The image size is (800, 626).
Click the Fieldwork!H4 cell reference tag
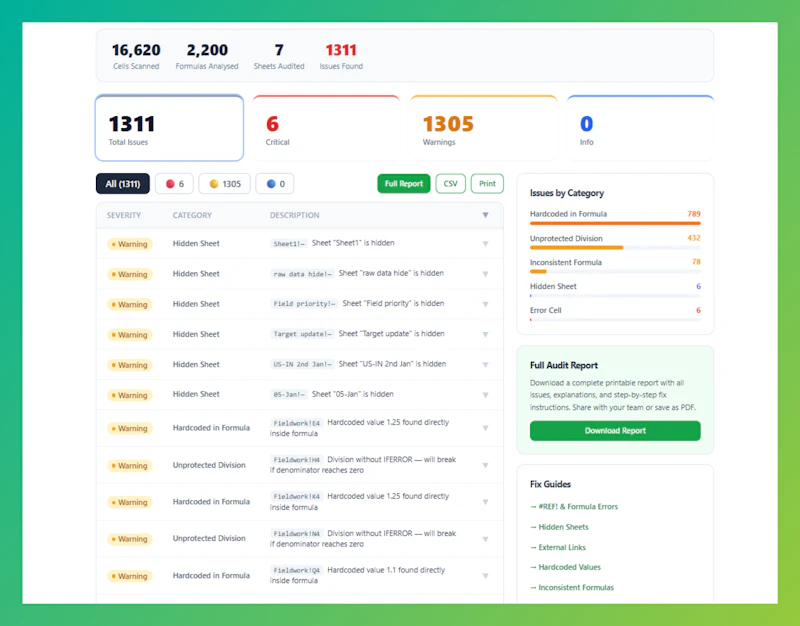click(296, 460)
